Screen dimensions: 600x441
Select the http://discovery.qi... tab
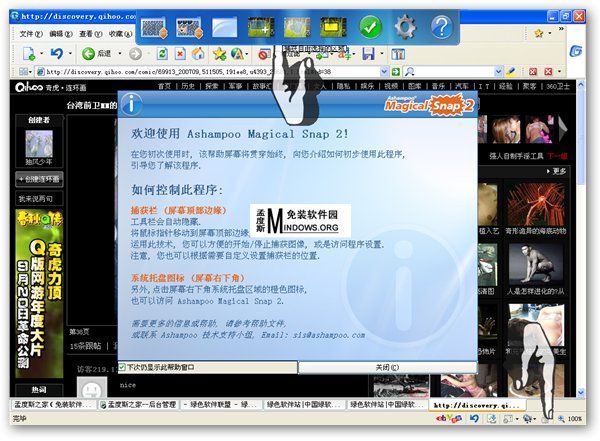tap(477, 405)
